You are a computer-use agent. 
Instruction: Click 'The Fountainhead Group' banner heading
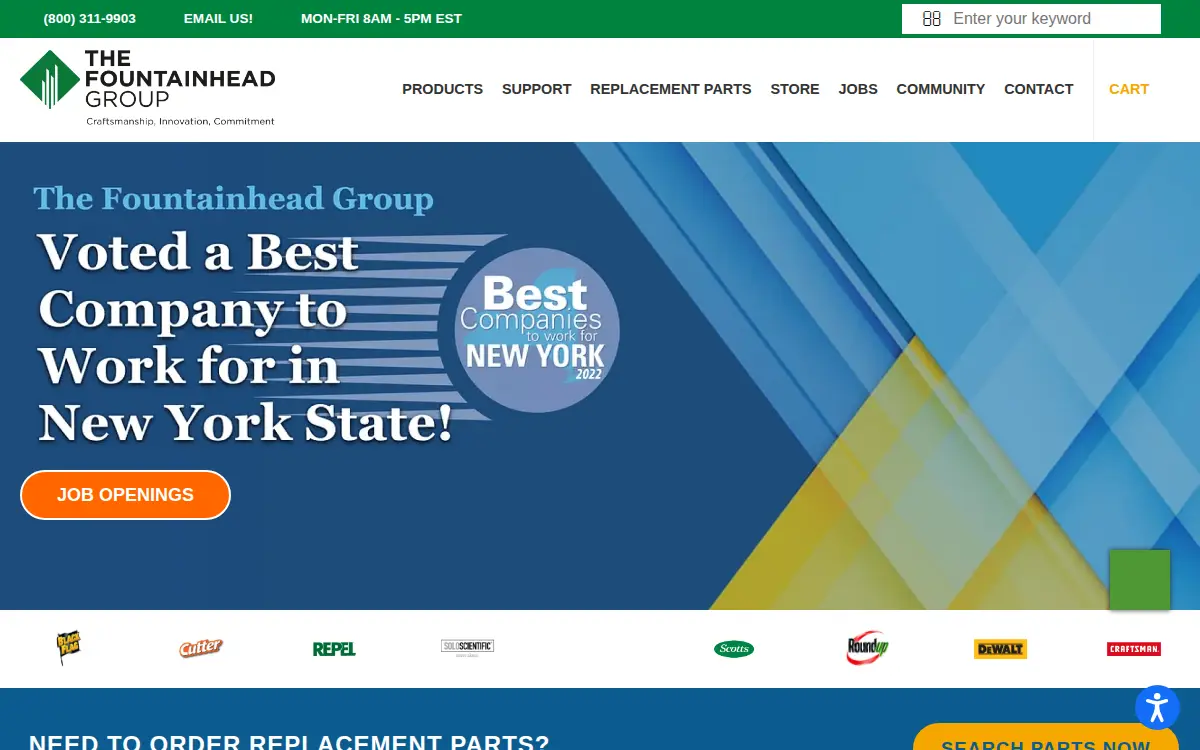234,198
